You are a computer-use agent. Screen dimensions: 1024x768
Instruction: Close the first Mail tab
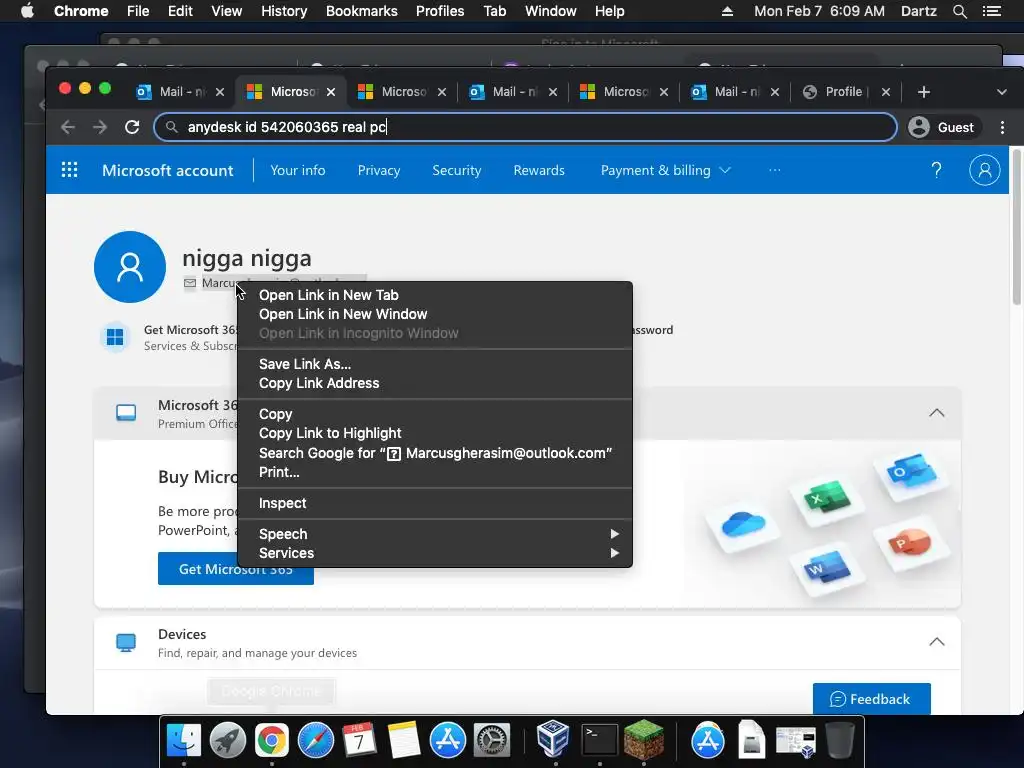[220, 92]
